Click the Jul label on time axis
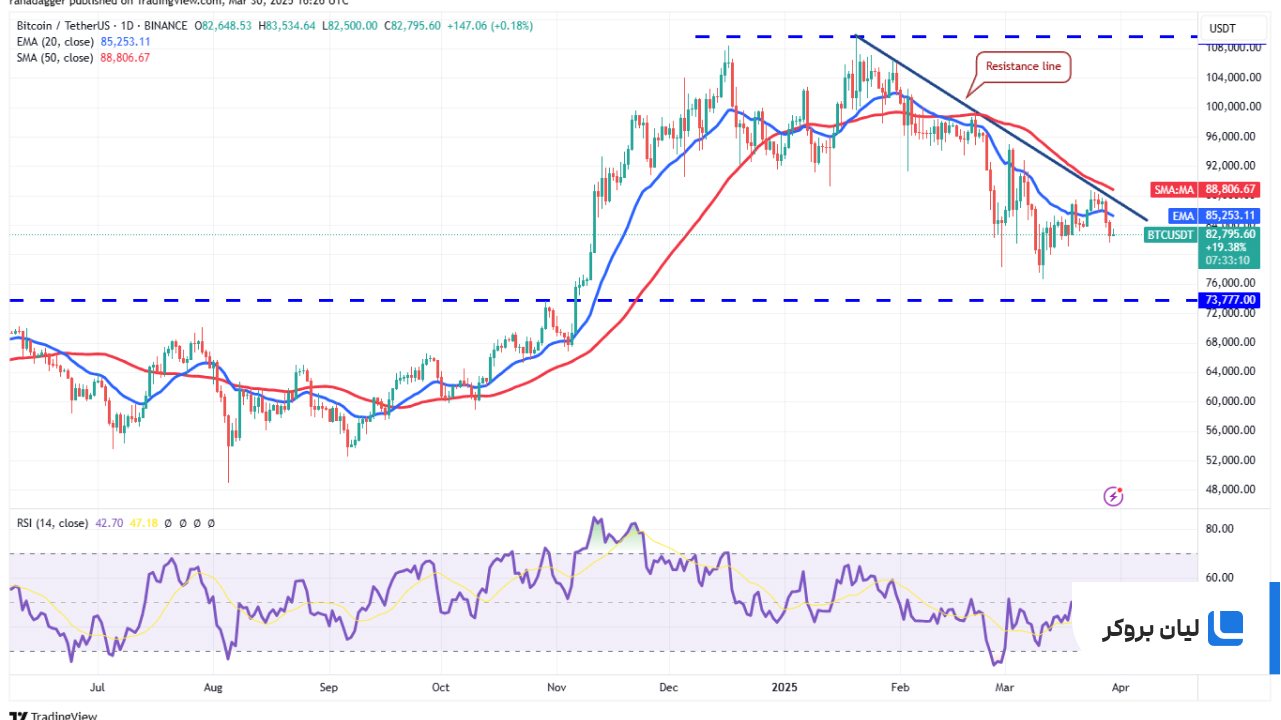The height and width of the screenshot is (720, 1281). coord(97,688)
